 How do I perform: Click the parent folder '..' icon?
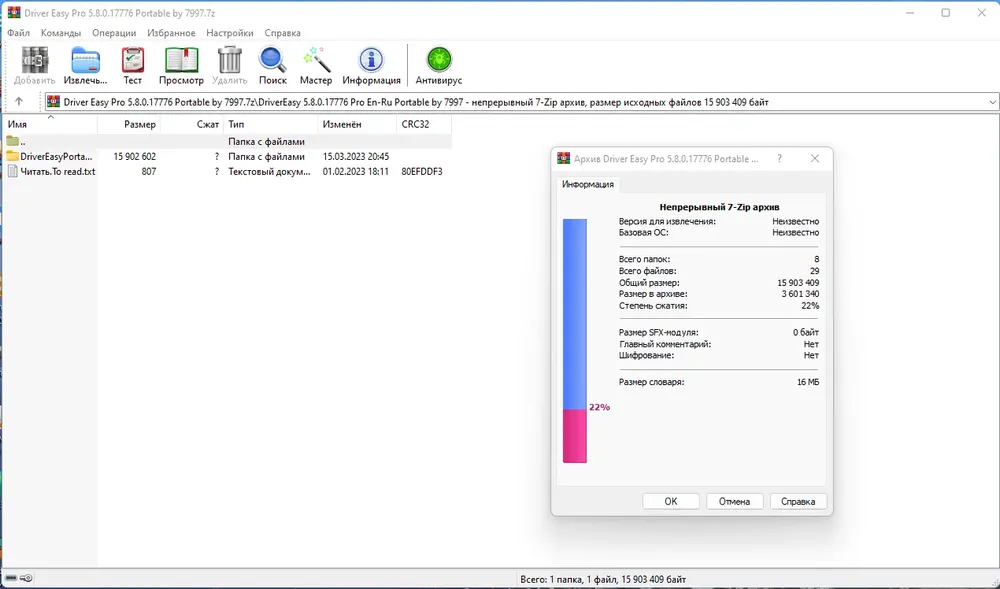tap(13, 142)
